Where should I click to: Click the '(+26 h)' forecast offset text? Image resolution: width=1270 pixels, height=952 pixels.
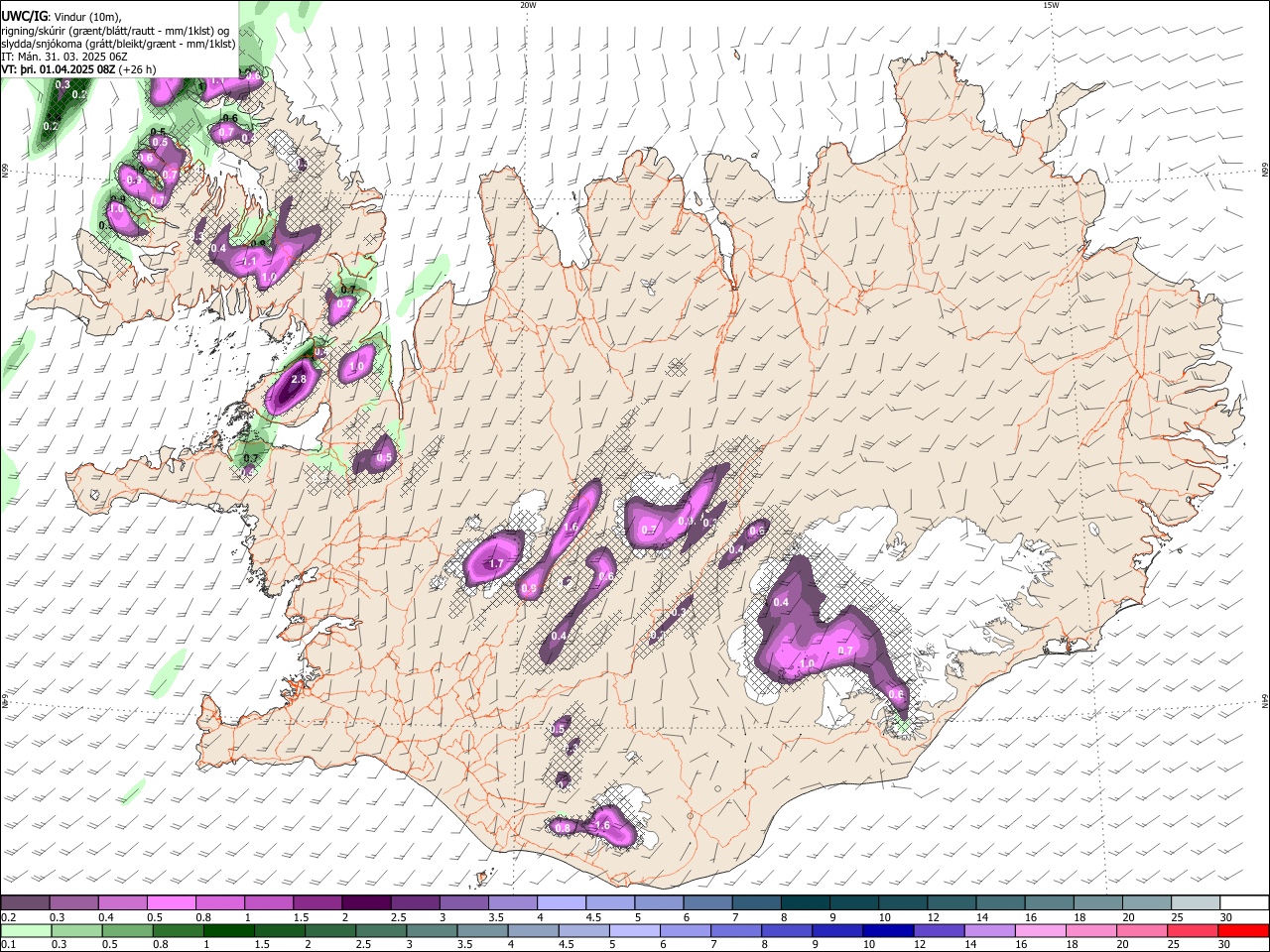[x=139, y=70]
